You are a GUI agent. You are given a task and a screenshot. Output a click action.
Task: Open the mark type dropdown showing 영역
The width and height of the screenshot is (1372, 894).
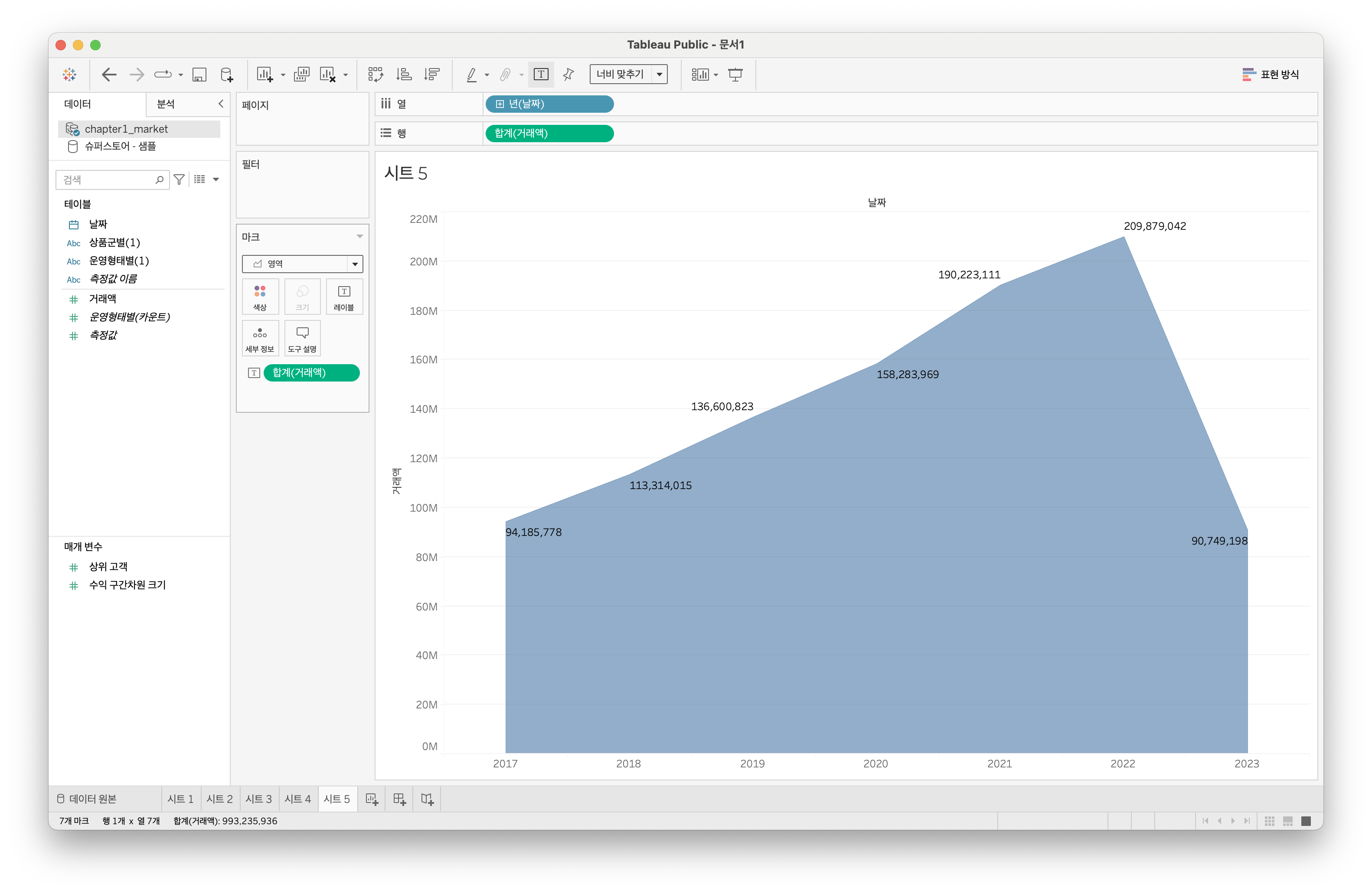click(302, 264)
